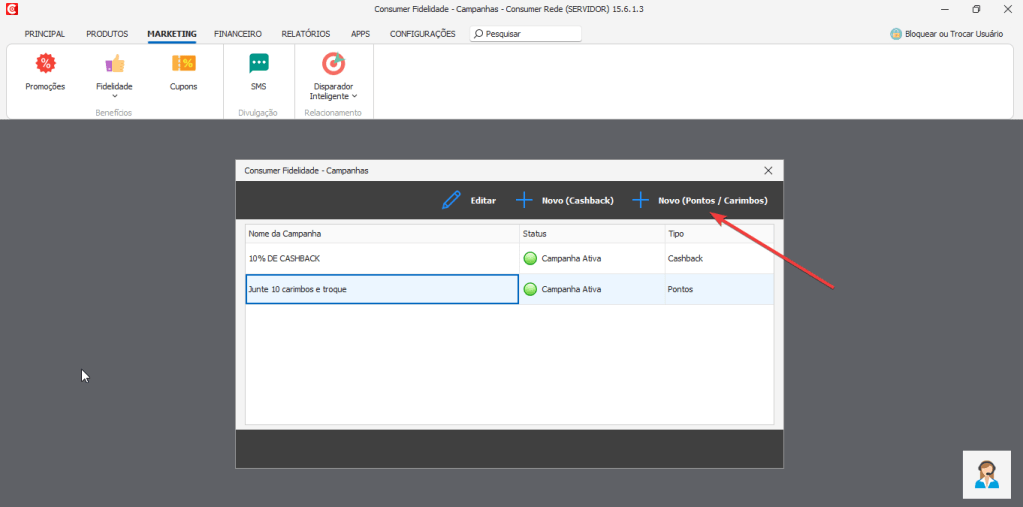The height and width of the screenshot is (507, 1023).
Task: Click the Fidelidade thumbs-up icon
Action: pyautogui.click(x=114, y=63)
